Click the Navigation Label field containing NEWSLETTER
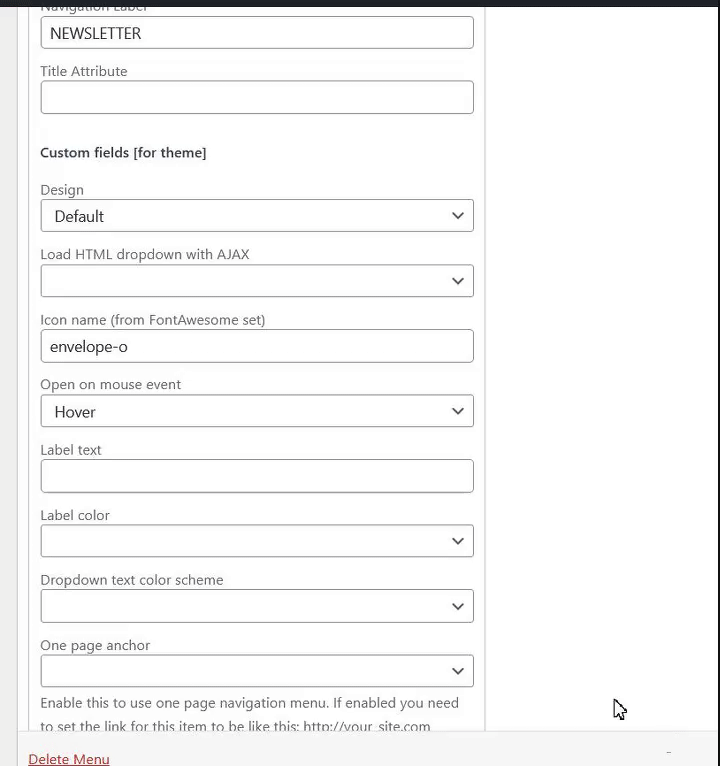 coord(256,33)
